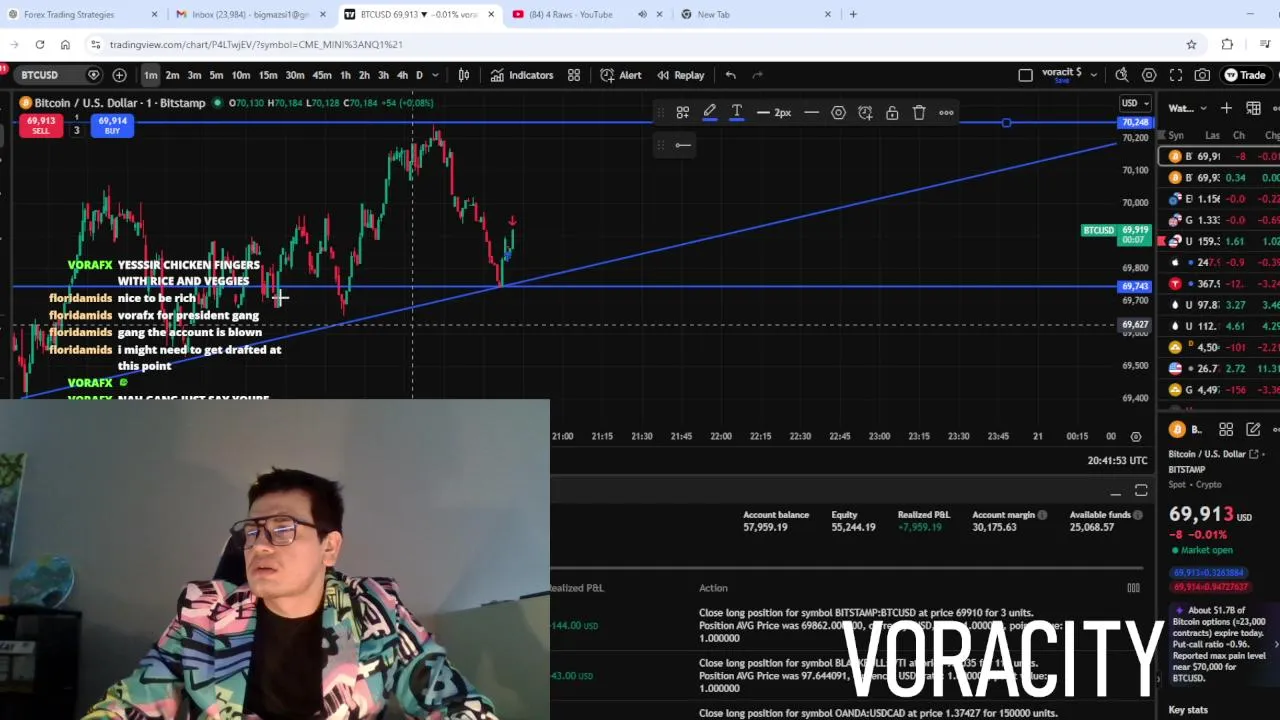Screen dimensions: 1280x720
Task: Delete the selected drawing with trash icon
Action: coord(919,113)
